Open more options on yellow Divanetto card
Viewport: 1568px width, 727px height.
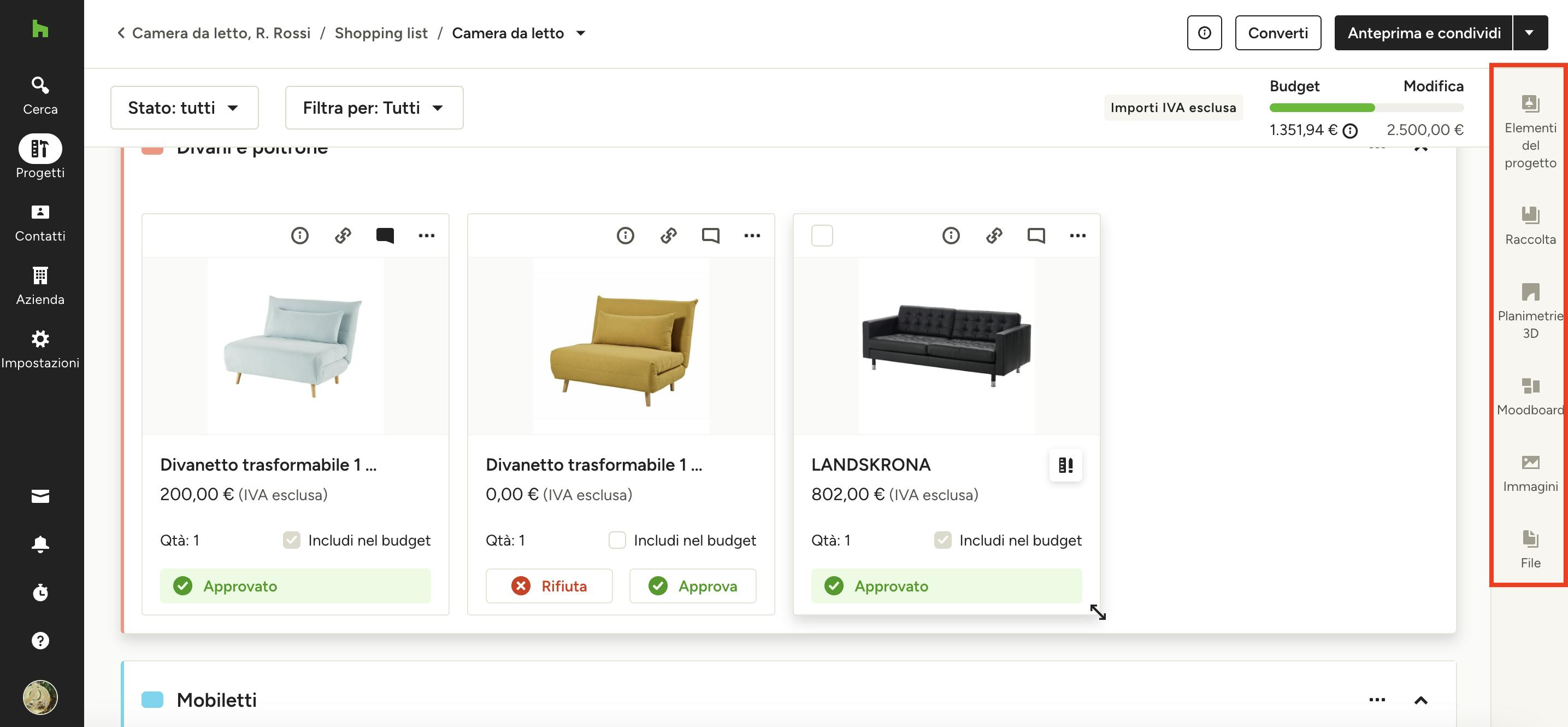[752, 236]
